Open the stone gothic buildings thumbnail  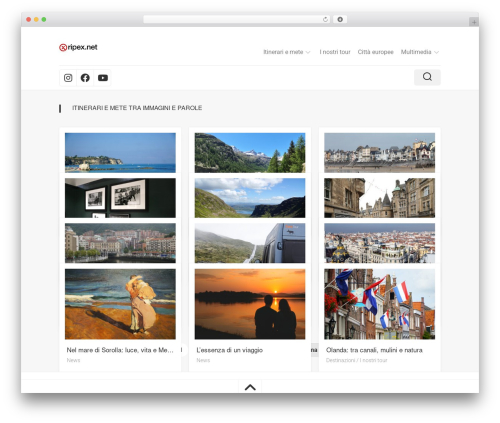(380, 198)
